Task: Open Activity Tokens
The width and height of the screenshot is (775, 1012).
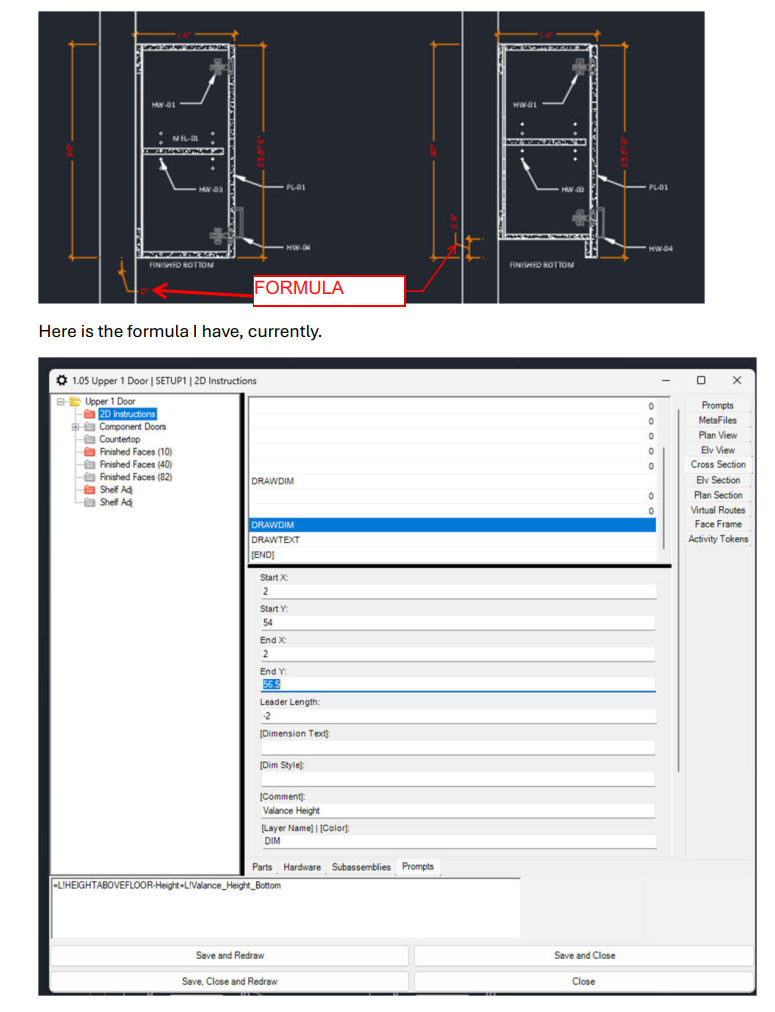Action: 718,539
